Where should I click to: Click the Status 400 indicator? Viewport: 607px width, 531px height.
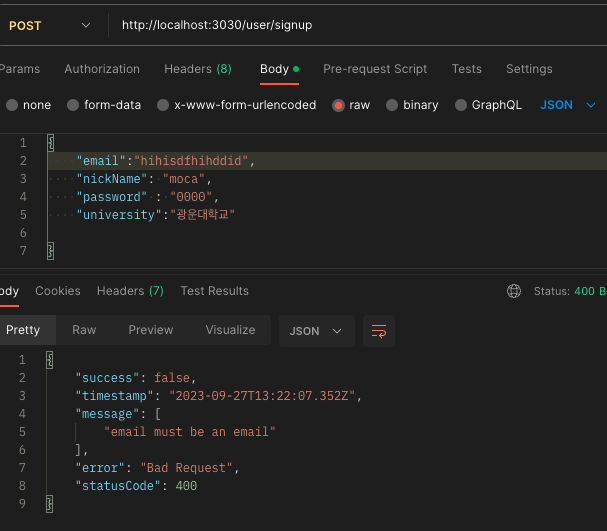[x=570, y=291]
